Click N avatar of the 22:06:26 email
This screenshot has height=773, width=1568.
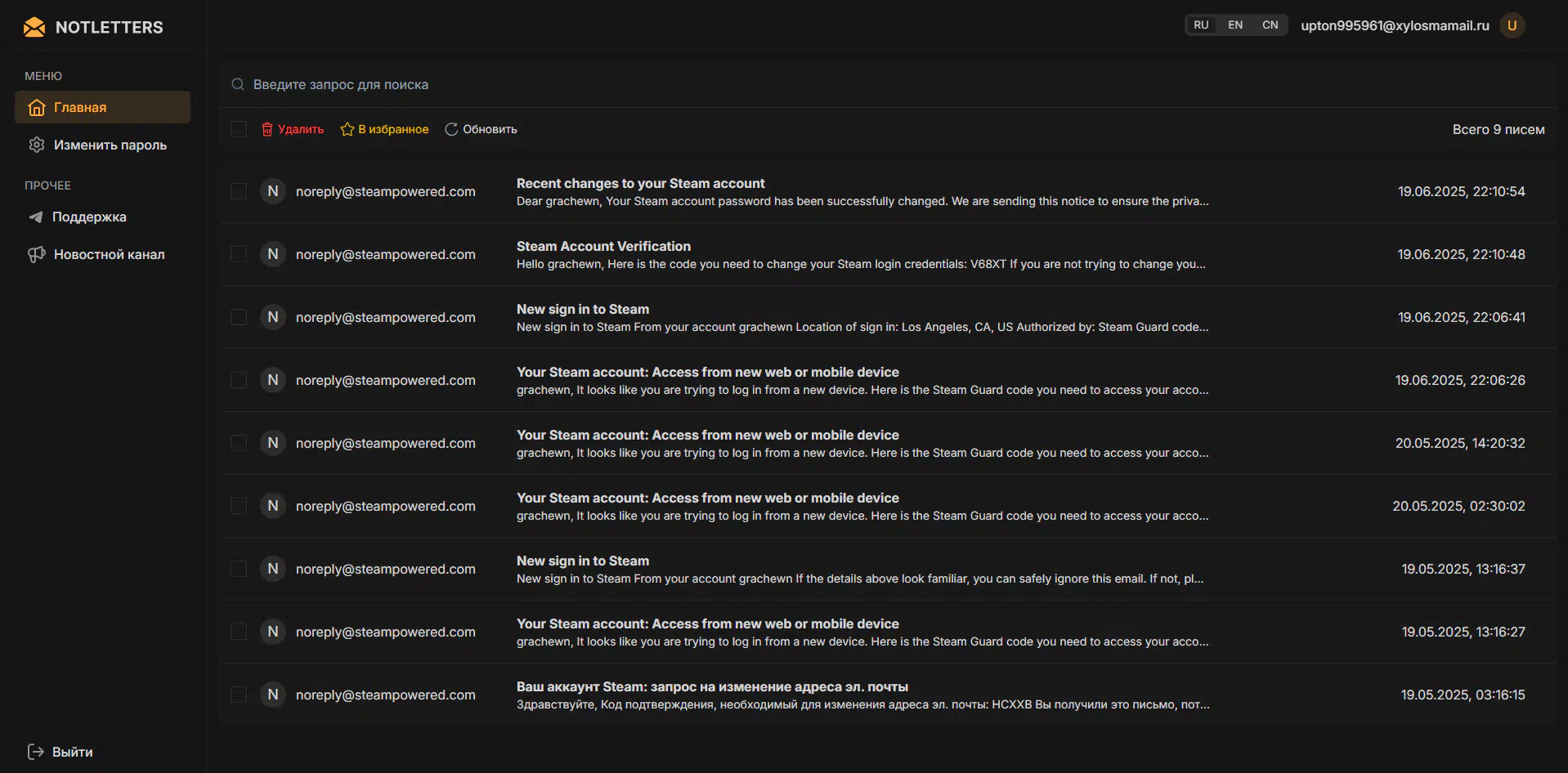[x=273, y=380]
